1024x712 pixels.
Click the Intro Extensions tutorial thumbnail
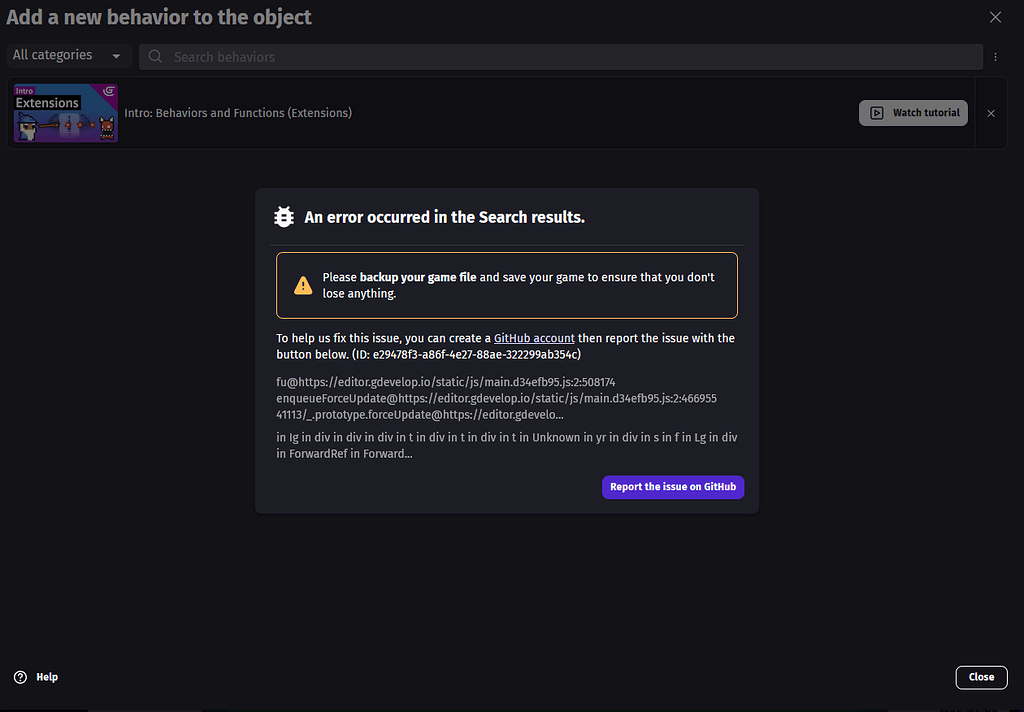click(x=65, y=112)
